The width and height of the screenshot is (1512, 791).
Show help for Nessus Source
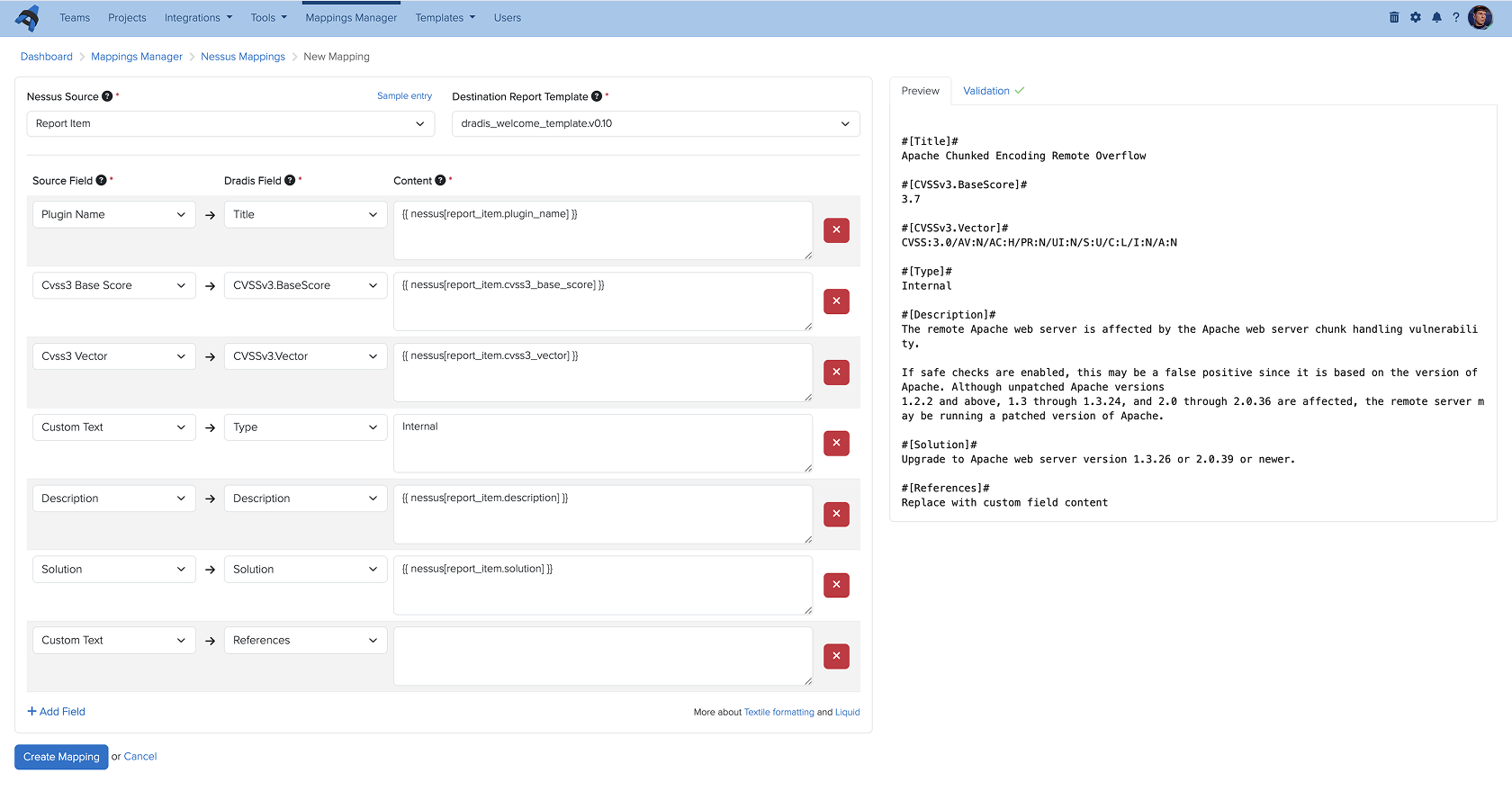pyautogui.click(x=107, y=96)
